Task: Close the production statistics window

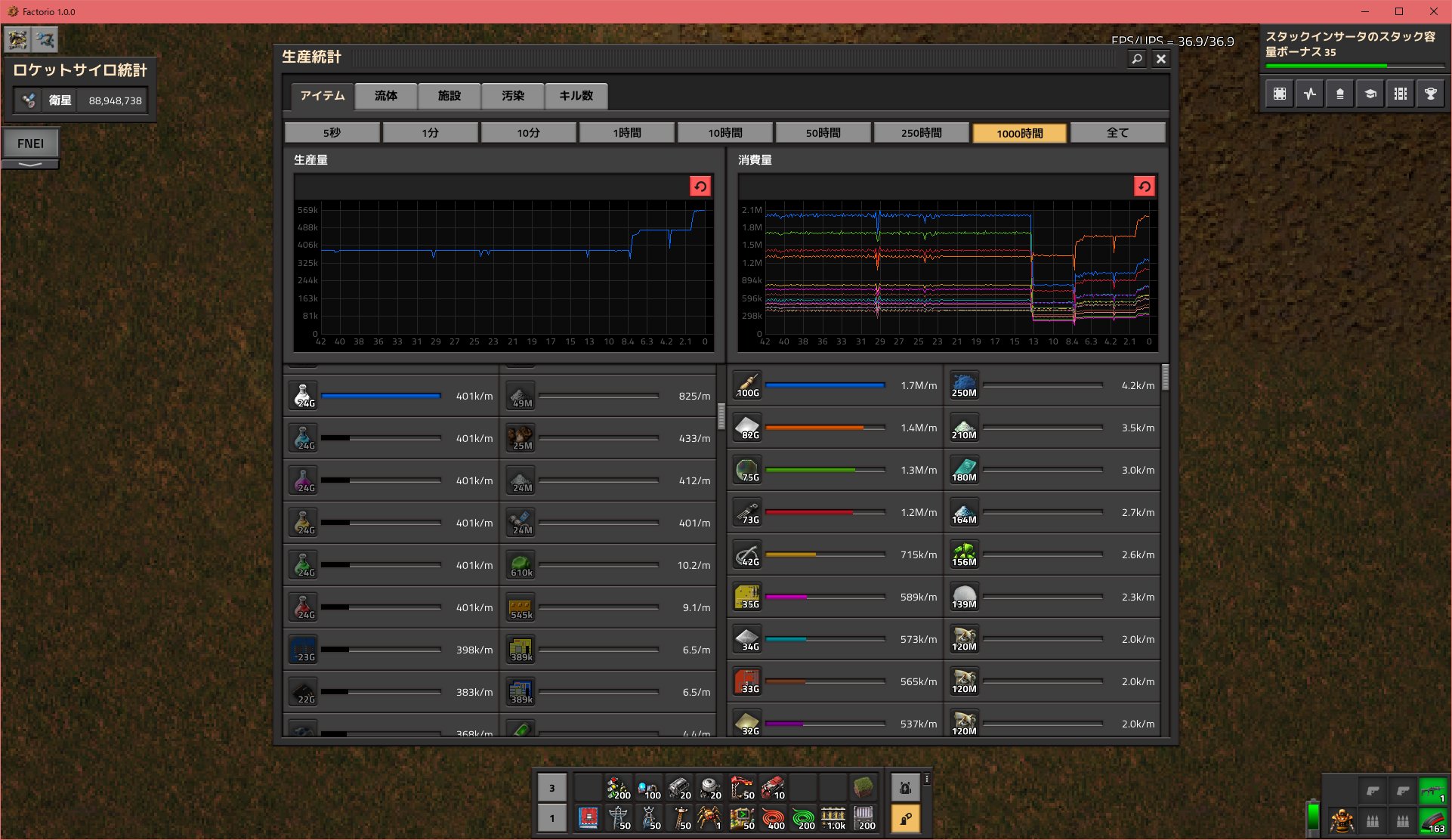Action: (x=1161, y=59)
